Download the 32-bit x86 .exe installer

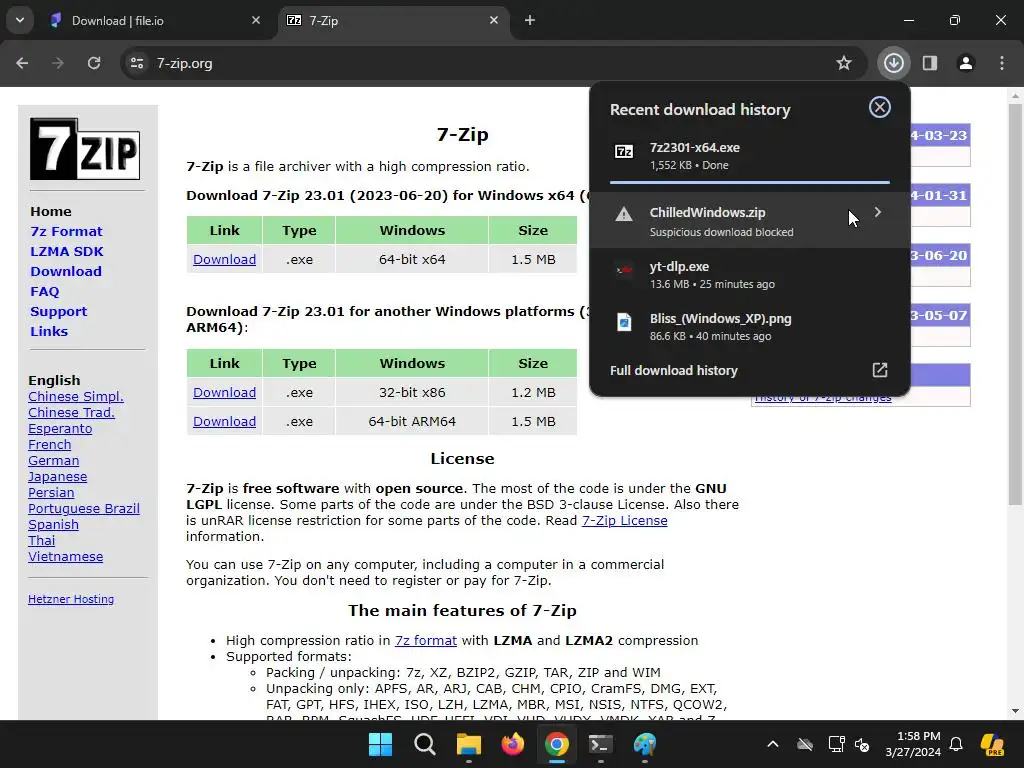coord(224,392)
